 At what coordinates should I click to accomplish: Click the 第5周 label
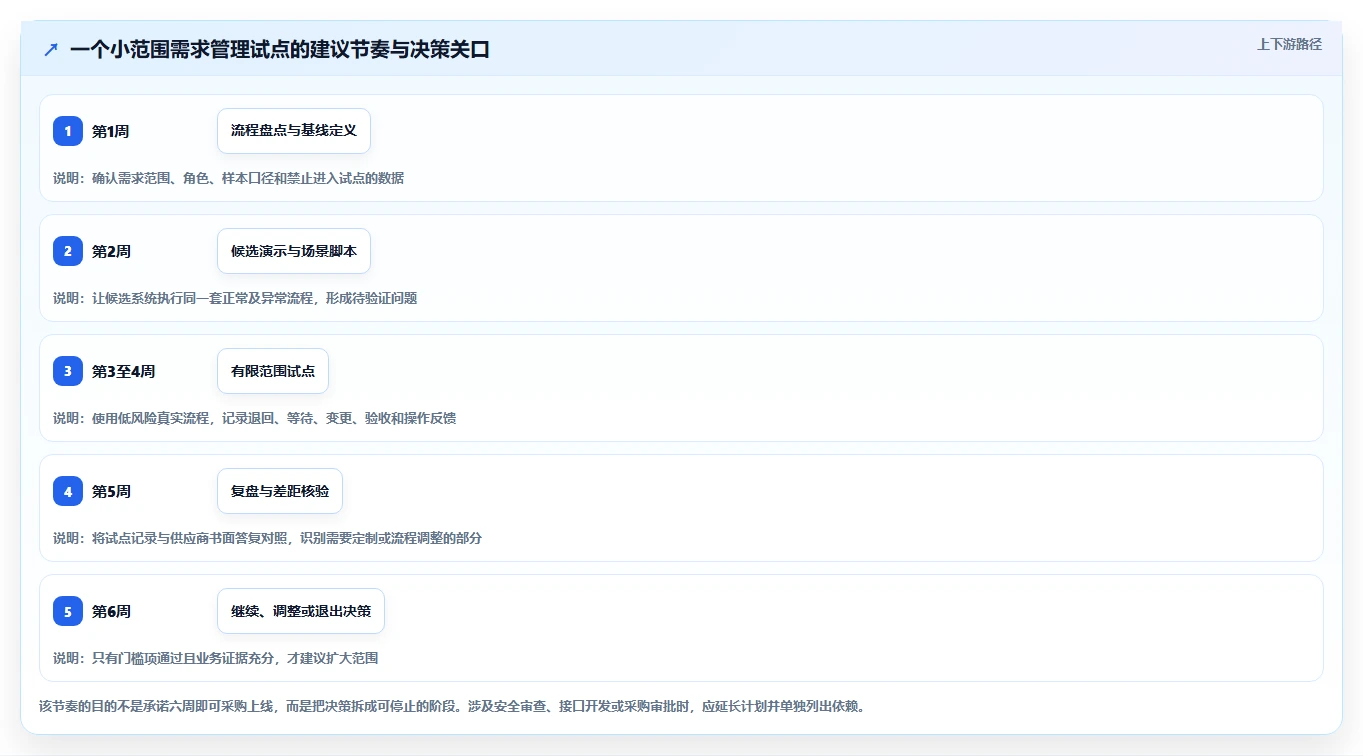[111, 491]
